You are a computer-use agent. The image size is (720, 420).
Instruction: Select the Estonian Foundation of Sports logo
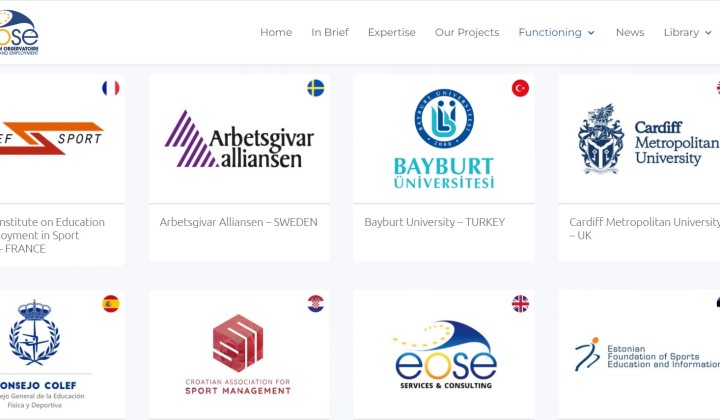(x=647, y=354)
